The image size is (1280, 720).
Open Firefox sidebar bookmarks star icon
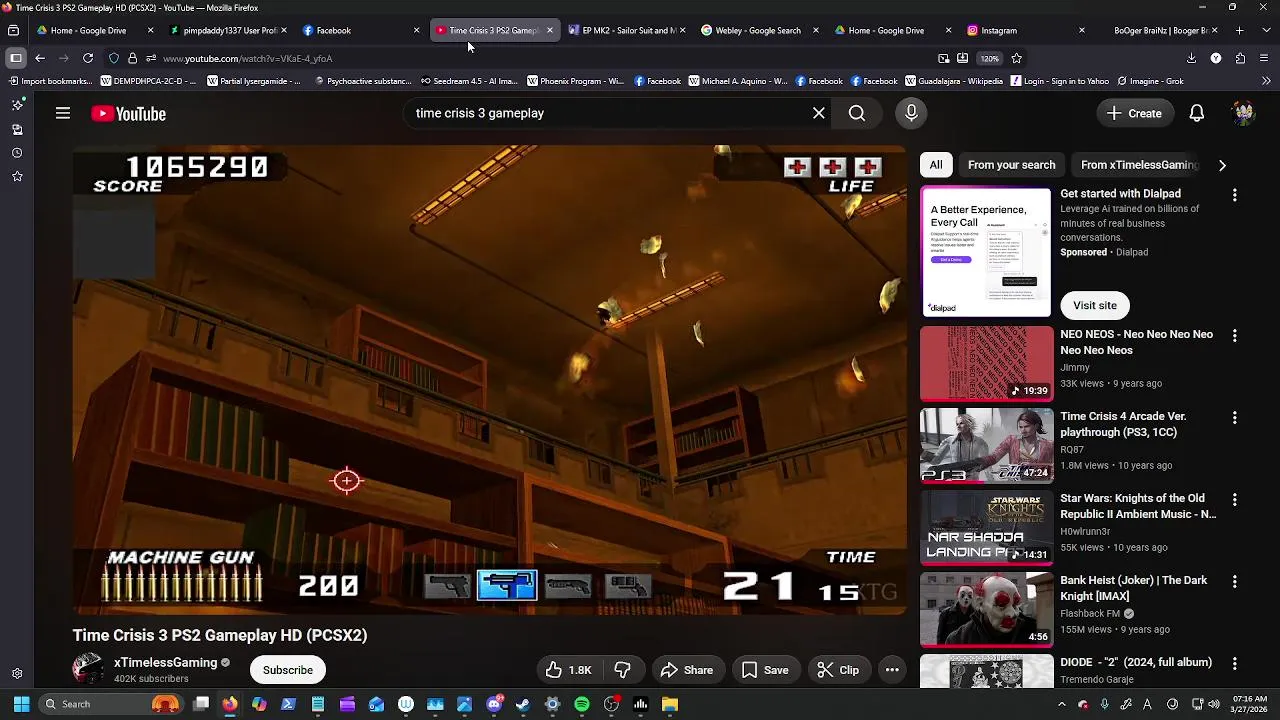(17, 177)
